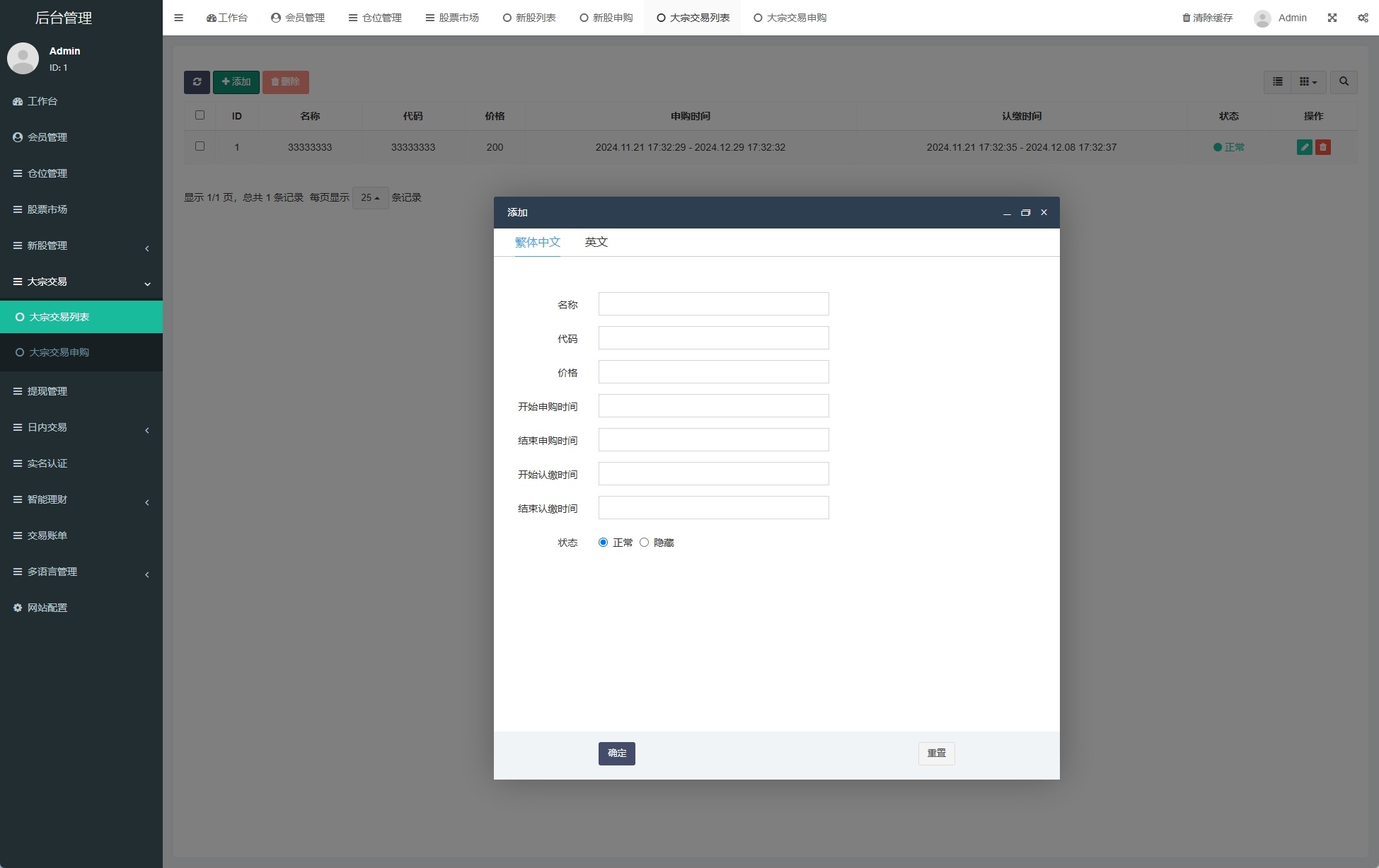Collapse the 大宗交易 sidebar menu
This screenshot has height=868, width=1379.
81,282
